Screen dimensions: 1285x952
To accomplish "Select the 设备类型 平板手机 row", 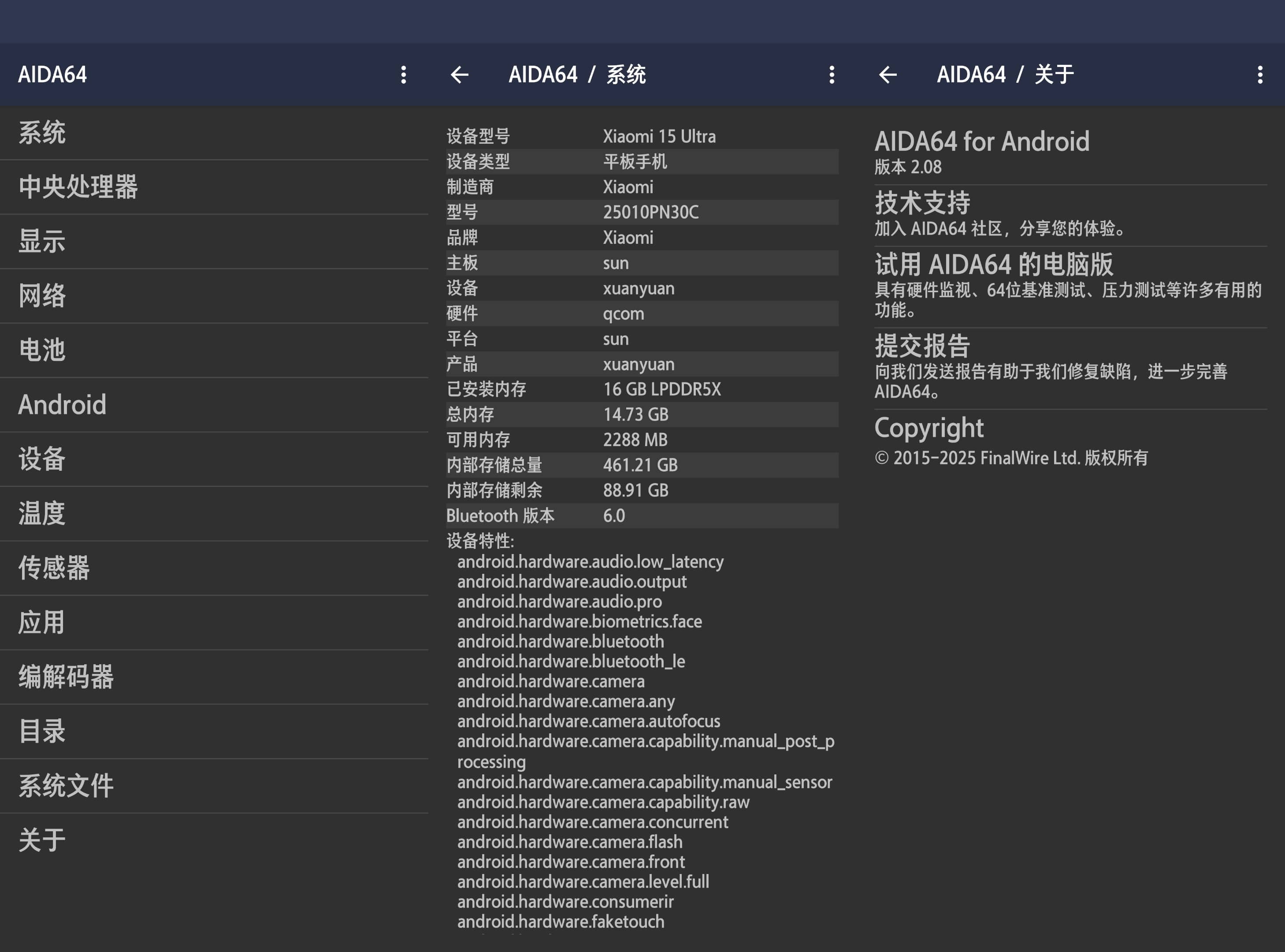I will point(642,162).
